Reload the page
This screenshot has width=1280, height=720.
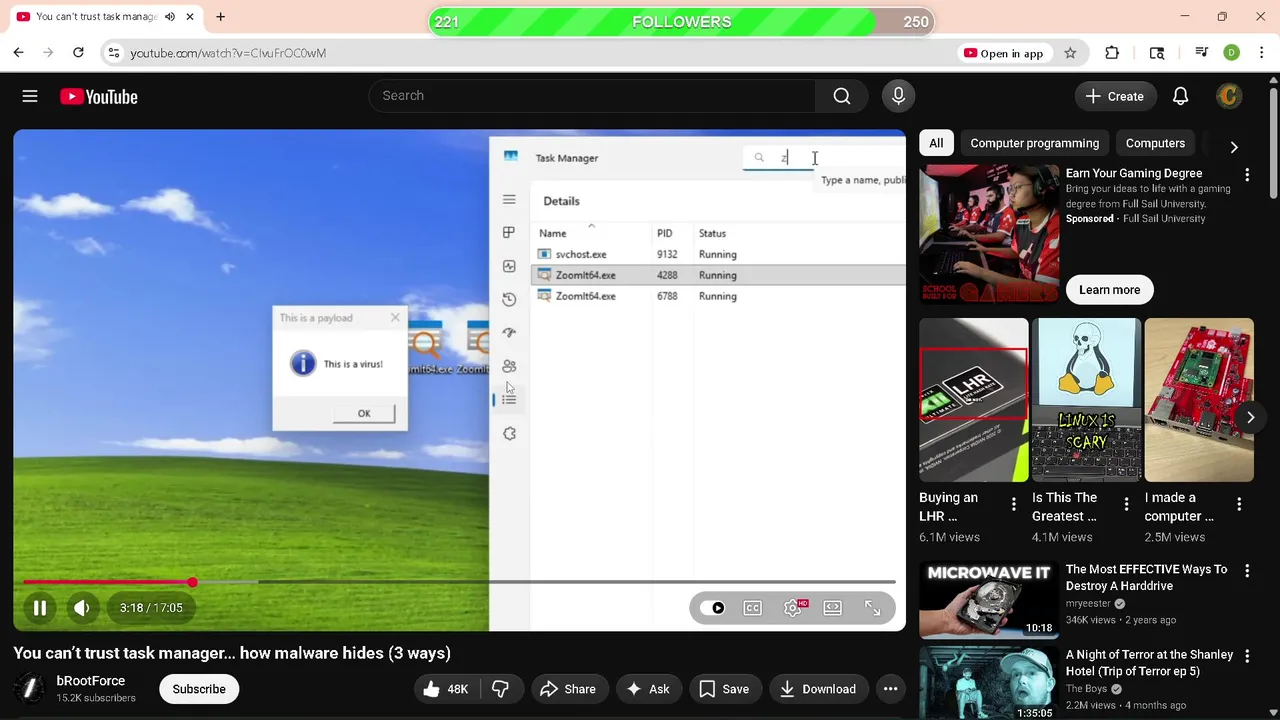(78, 53)
